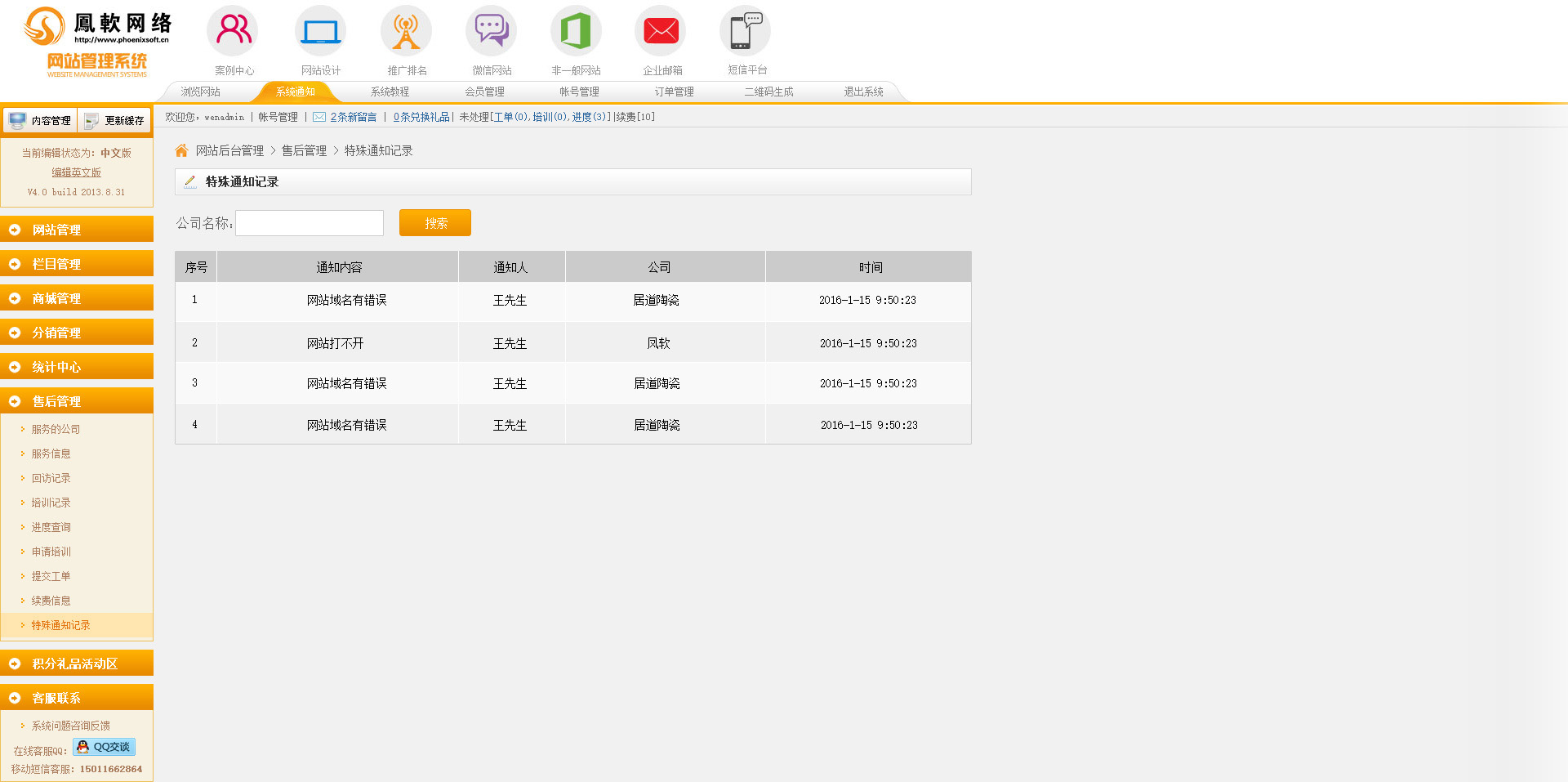Switch to the 会员管理 tab
1568x782 pixels.
484,92
